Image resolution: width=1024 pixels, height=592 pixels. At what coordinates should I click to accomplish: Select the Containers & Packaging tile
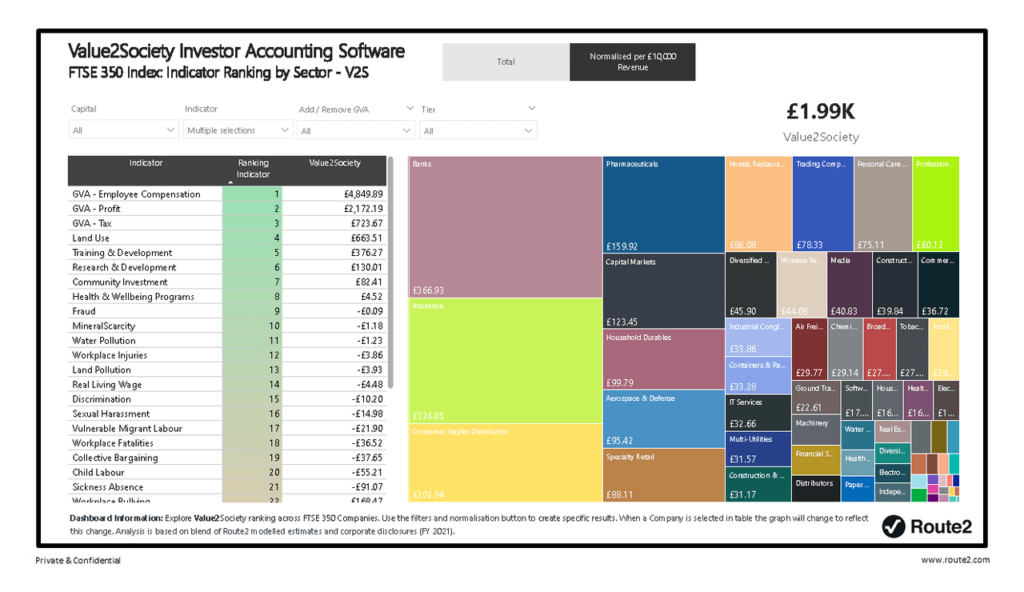(758, 374)
